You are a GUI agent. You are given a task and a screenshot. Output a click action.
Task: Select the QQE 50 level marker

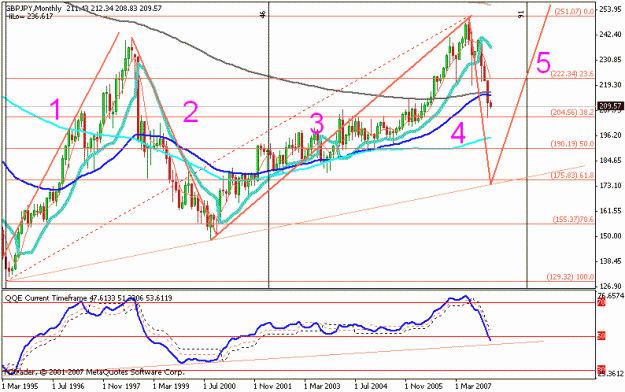point(601,336)
